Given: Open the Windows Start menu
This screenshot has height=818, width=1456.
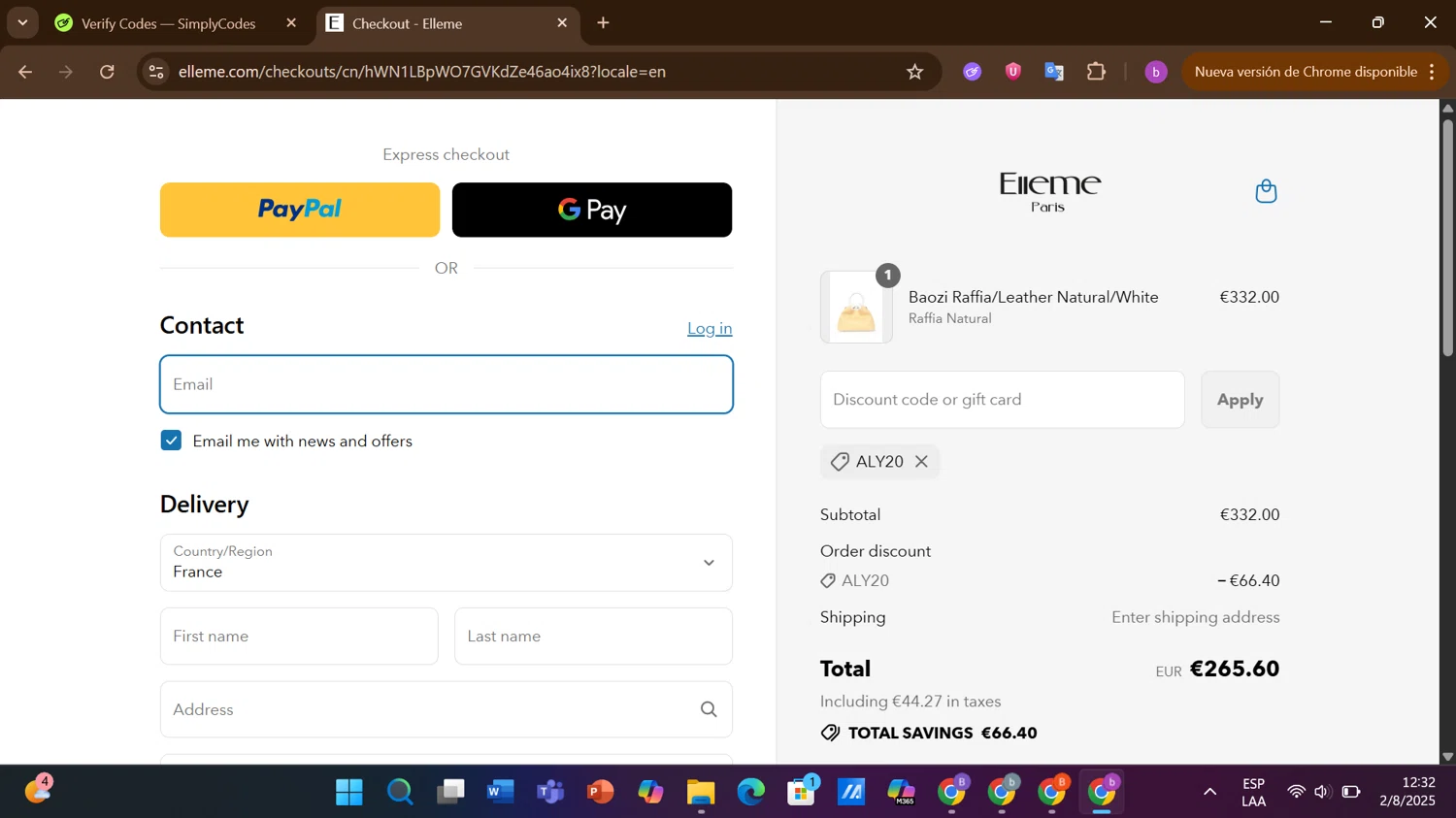Looking at the screenshot, I should [x=349, y=793].
